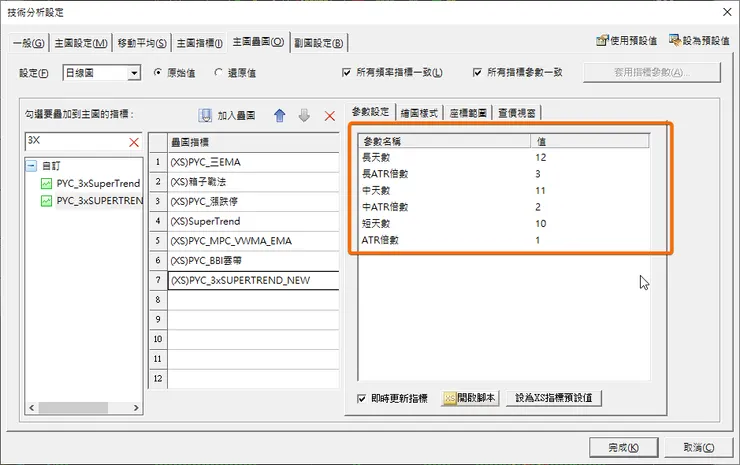Screen dimensions: 740x465
Task: Click 取消(C) button
Action: coord(699,447)
